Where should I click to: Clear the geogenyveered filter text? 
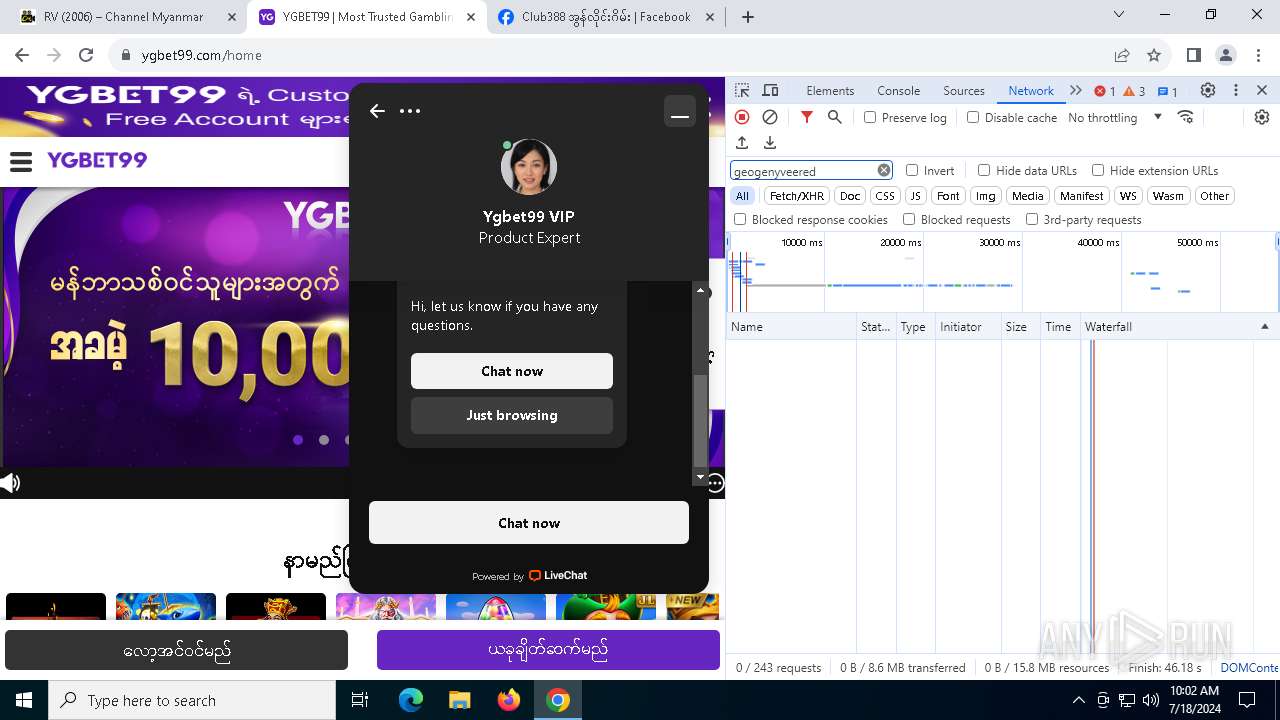pos(884,170)
